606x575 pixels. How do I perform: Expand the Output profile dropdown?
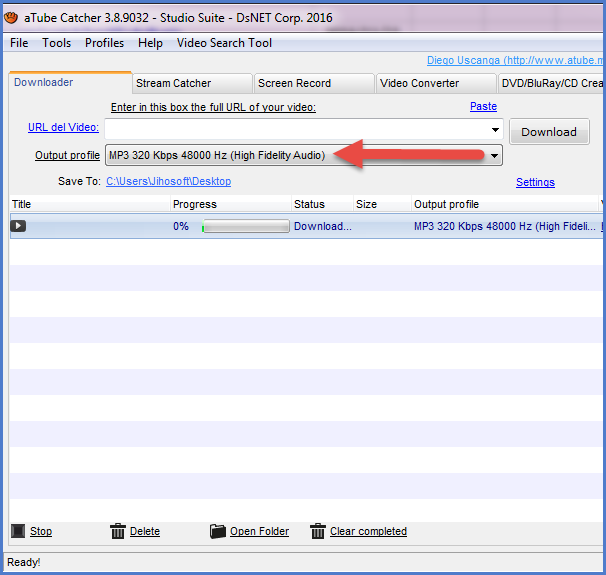click(494, 155)
